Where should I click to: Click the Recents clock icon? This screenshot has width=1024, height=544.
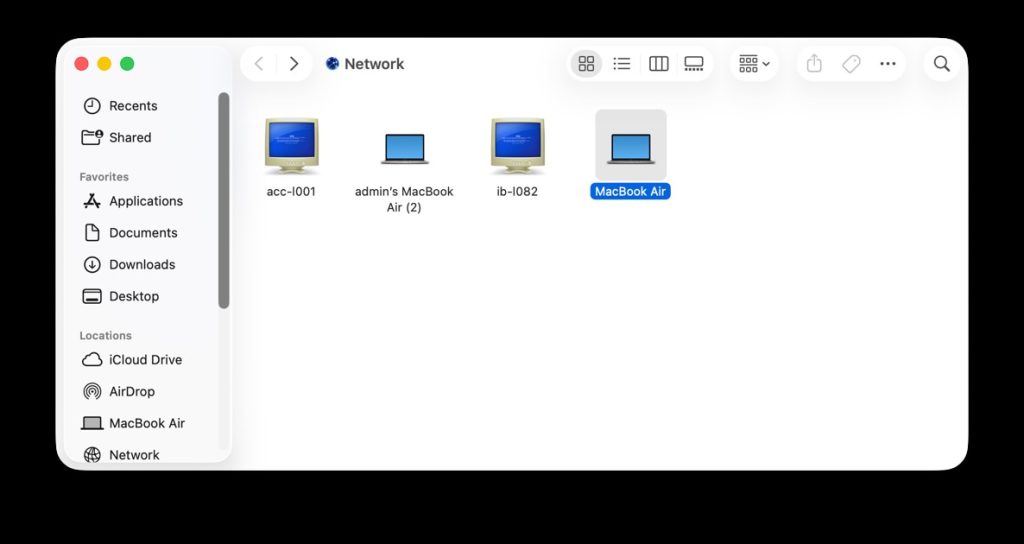(92, 106)
